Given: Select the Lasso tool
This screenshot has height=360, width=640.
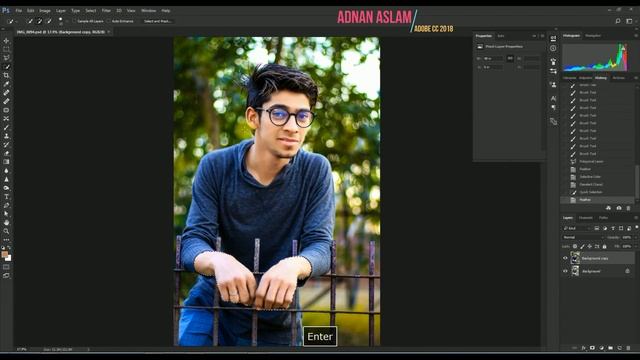Looking at the screenshot, I should point(6,58).
